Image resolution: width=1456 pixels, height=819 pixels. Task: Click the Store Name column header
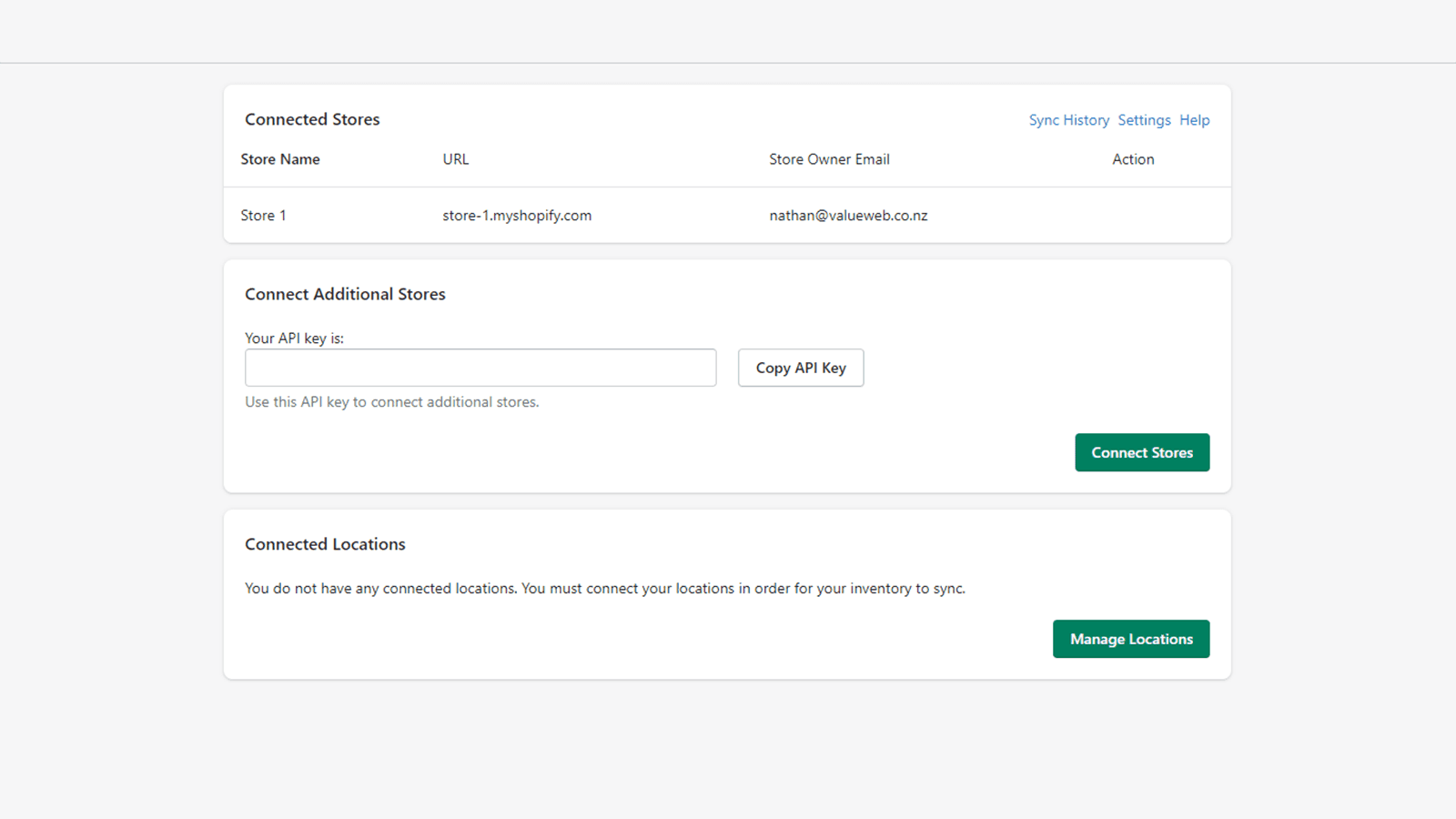[x=280, y=159]
